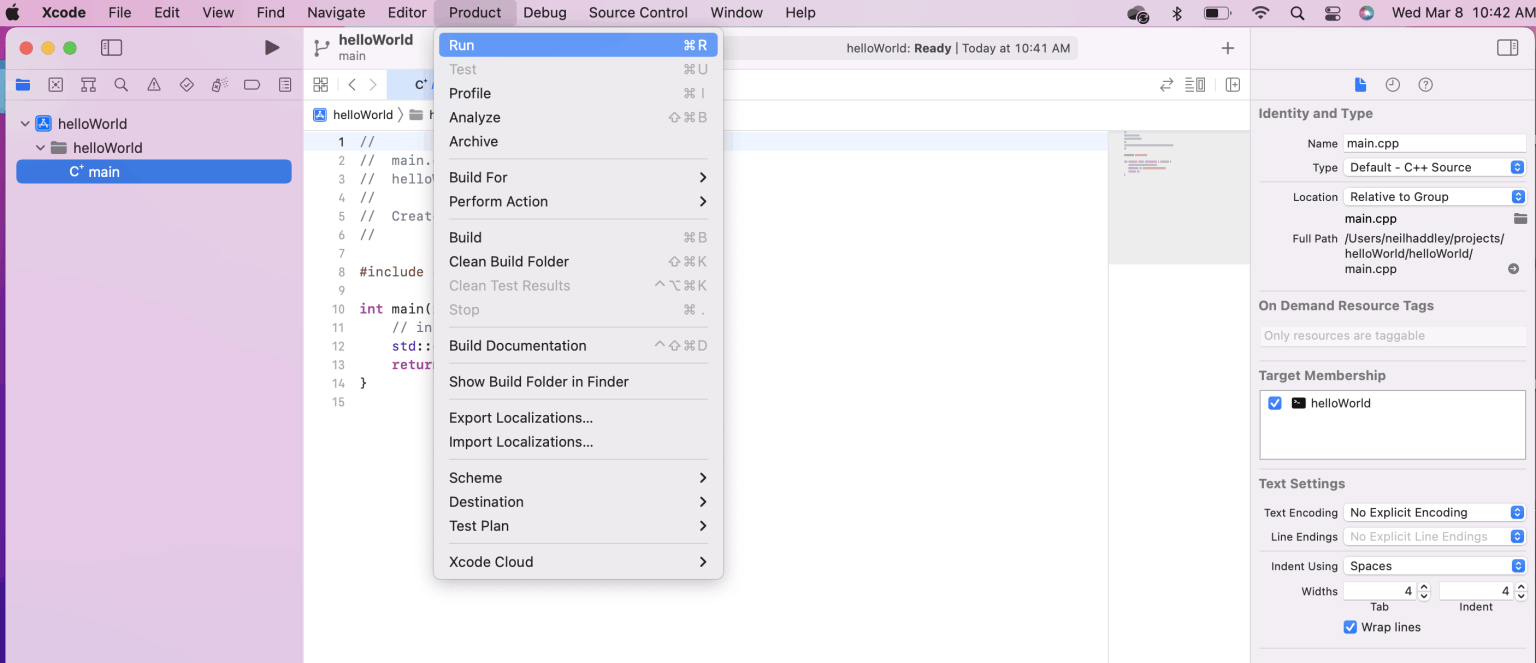
Task: Click the Run play button in toolbar
Action: point(272,48)
